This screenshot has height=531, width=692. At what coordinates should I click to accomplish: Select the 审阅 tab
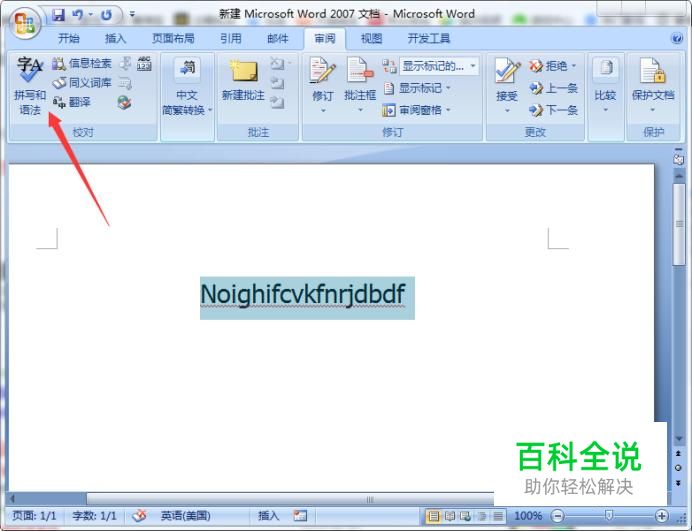pyautogui.click(x=325, y=39)
